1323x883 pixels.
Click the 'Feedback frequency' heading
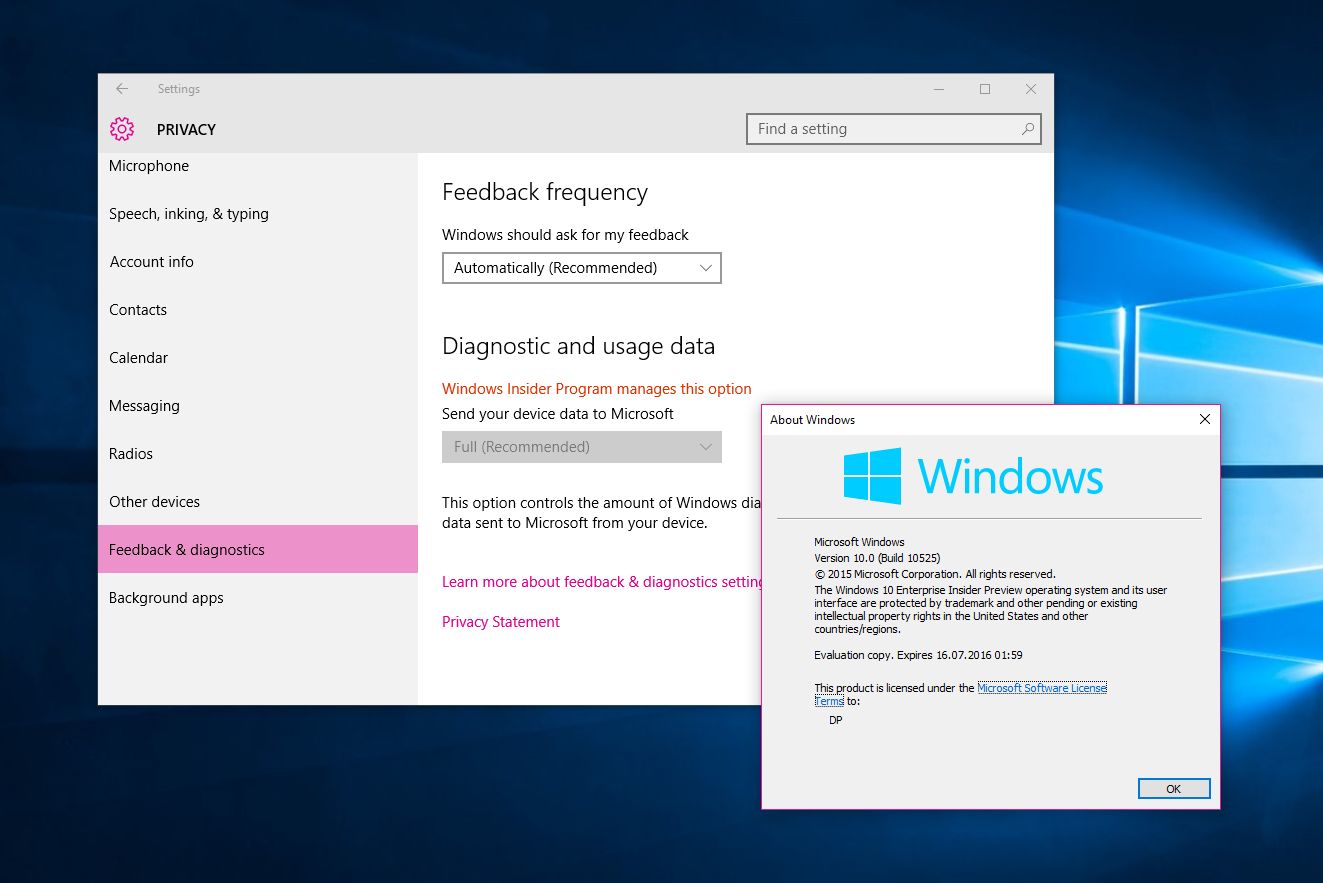545,192
